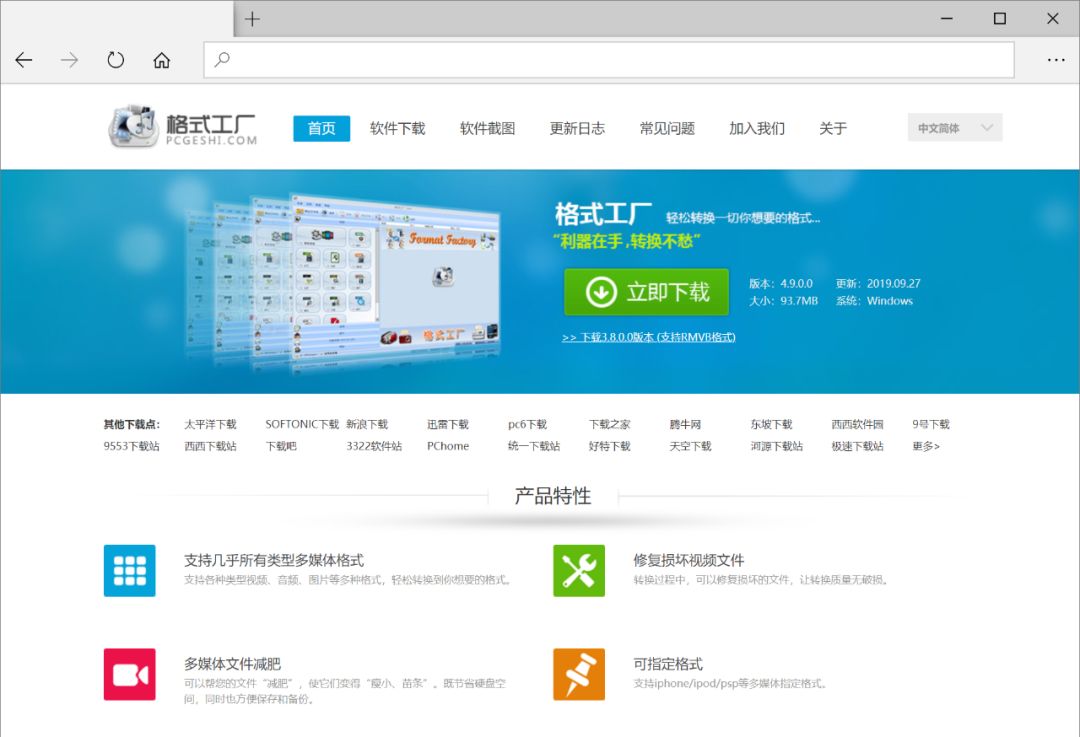Click the 系统: Windows text
Screen dimensions: 1080x737
tap(874, 301)
